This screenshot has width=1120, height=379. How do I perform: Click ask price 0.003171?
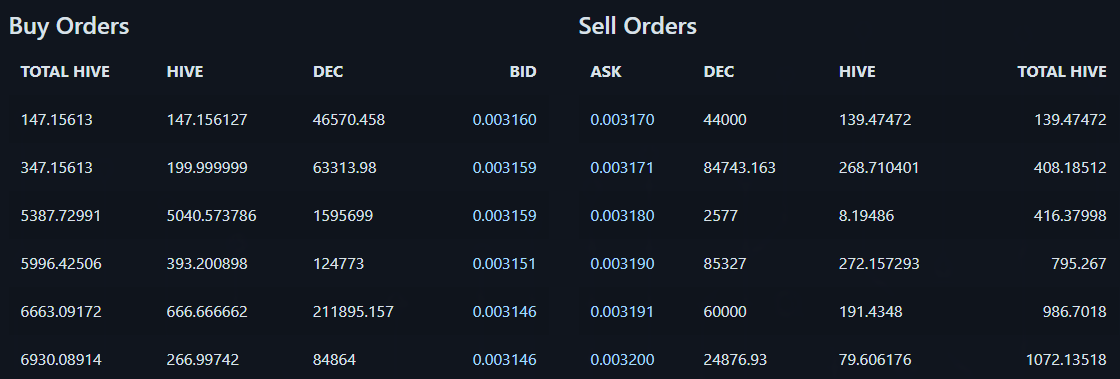622,168
